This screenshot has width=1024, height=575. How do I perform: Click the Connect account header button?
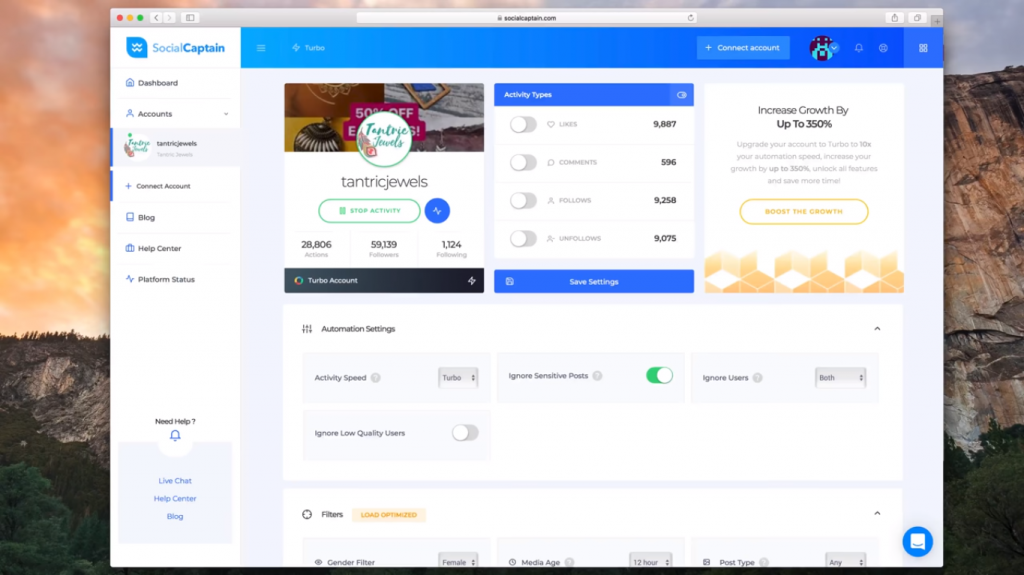click(x=743, y=48)
